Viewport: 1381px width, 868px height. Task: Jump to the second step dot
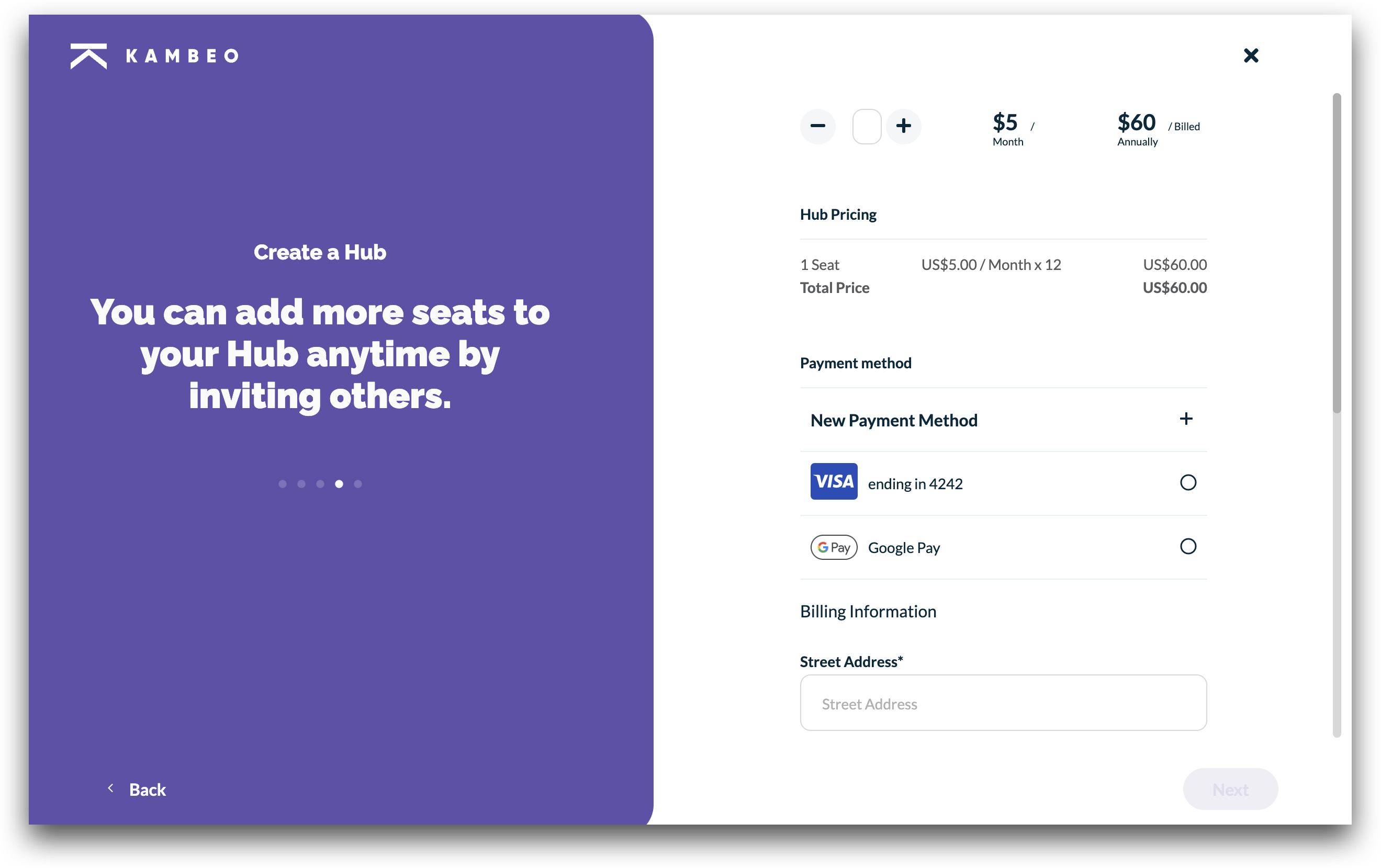click(301, 484)
